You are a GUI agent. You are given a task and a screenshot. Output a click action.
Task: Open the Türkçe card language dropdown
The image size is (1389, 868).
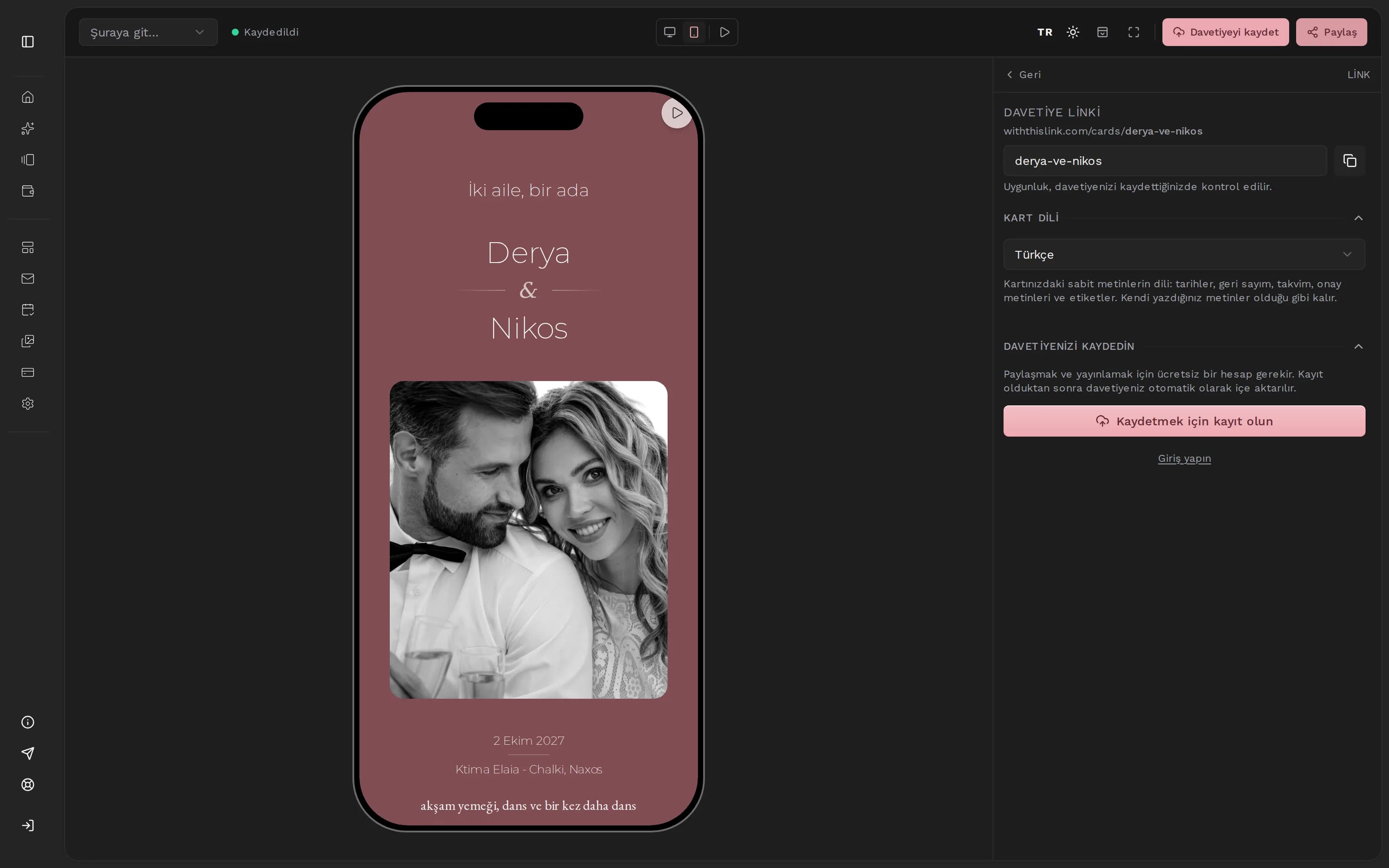(1184, 254)
